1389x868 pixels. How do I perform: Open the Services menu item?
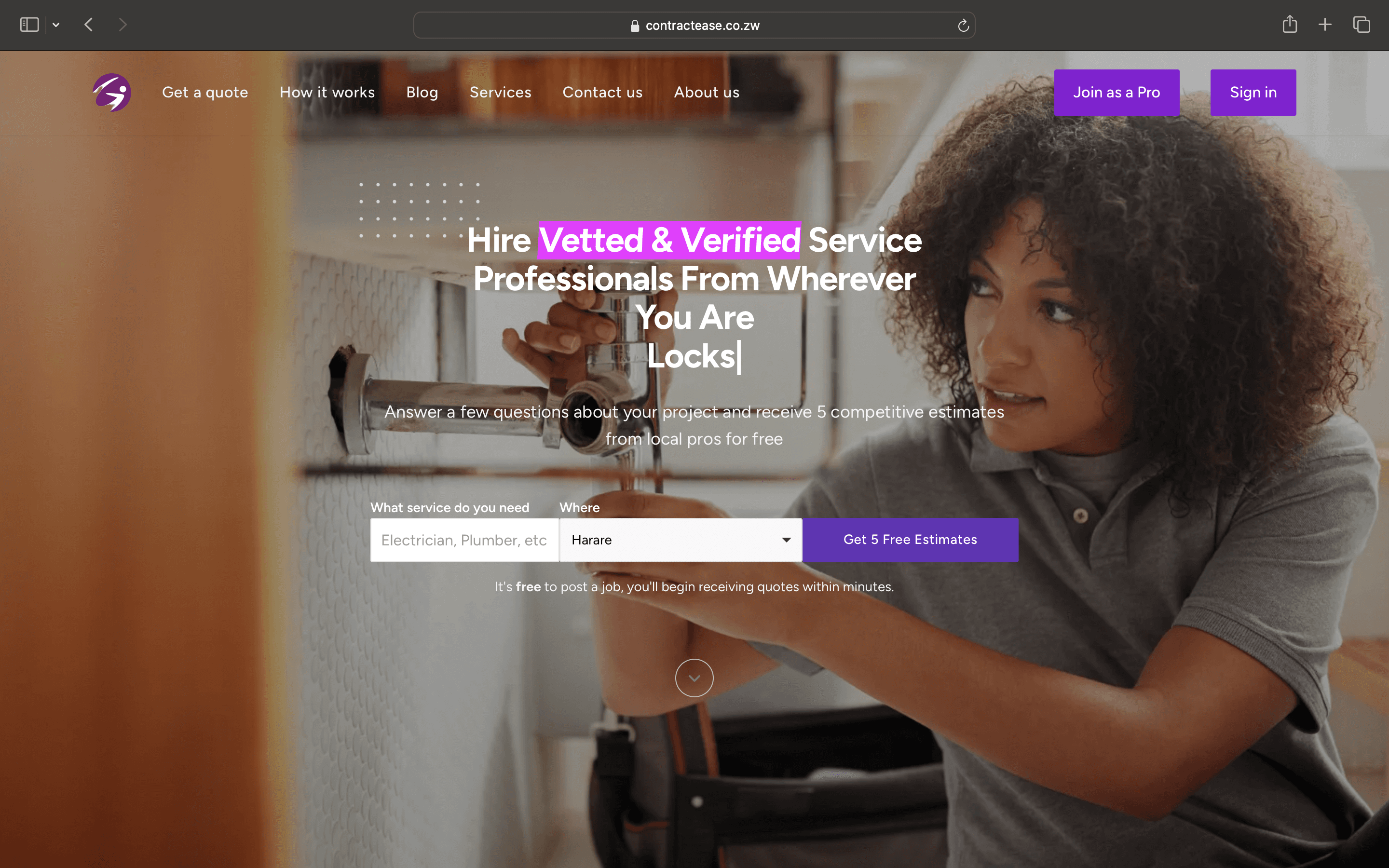click(501, 93)
